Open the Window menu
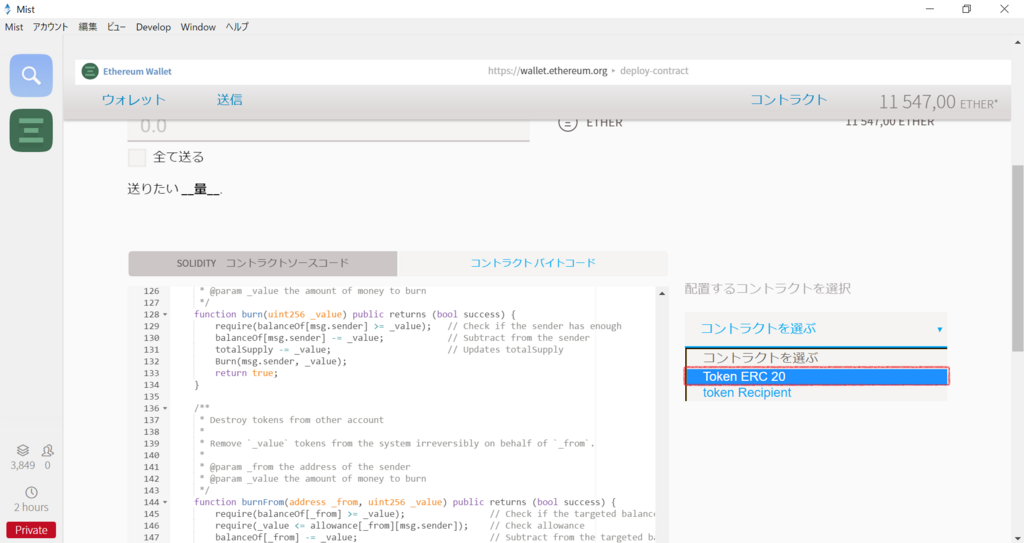The image size is (1024, 543). coord(198,27)
